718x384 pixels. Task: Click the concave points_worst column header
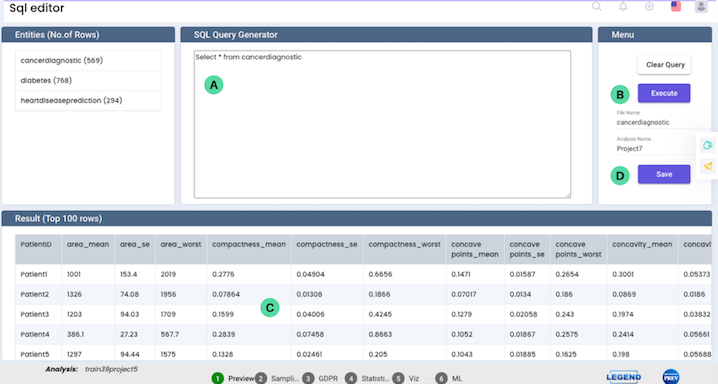pos(578,249)
